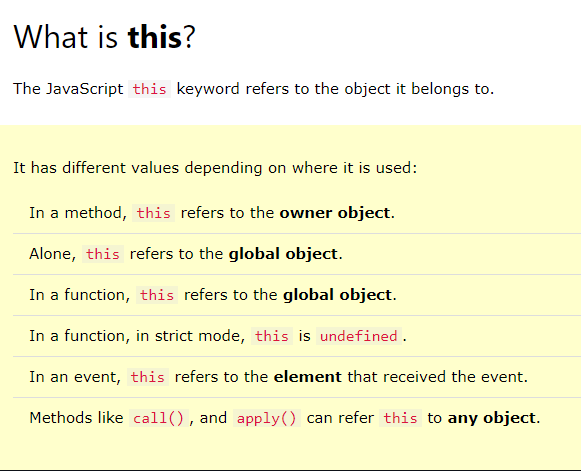
Task: Click 'this' code in the Alone row
Action: point(103,254)
